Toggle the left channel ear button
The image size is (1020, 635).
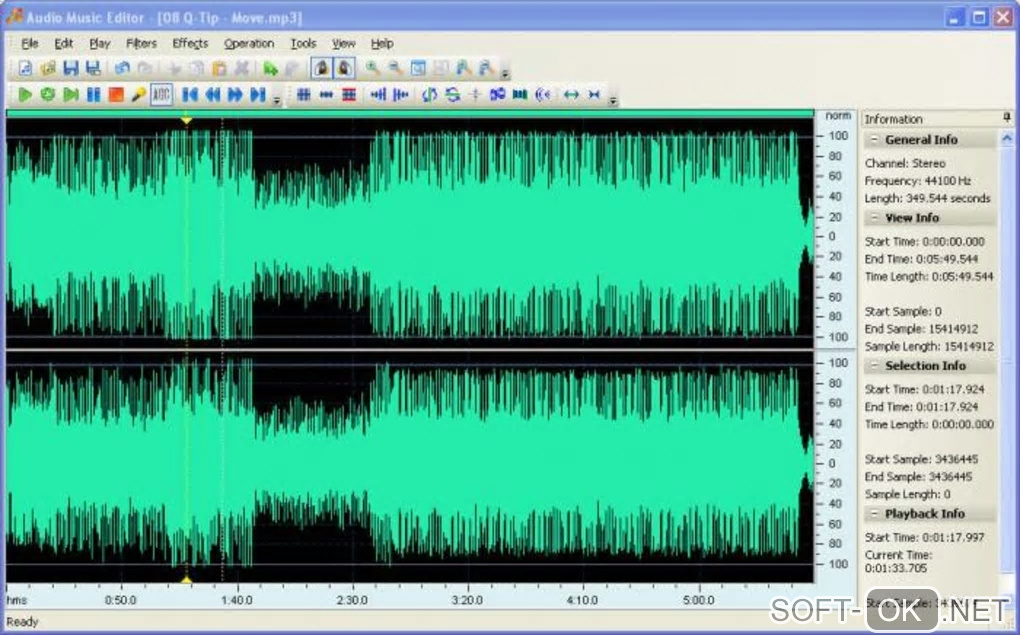[x=321, y=68]
